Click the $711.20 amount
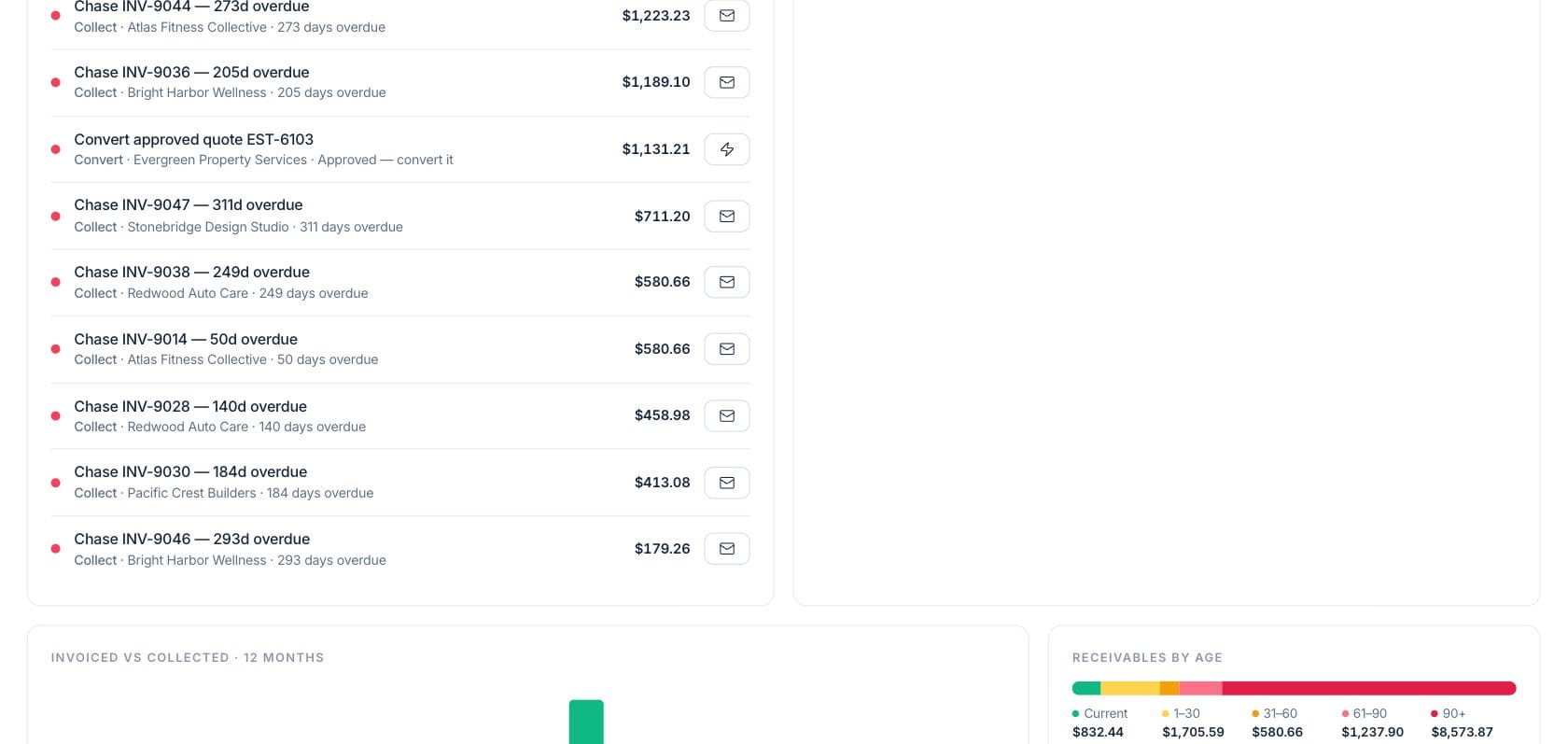1568x744 pixels. tap(663, 216)
